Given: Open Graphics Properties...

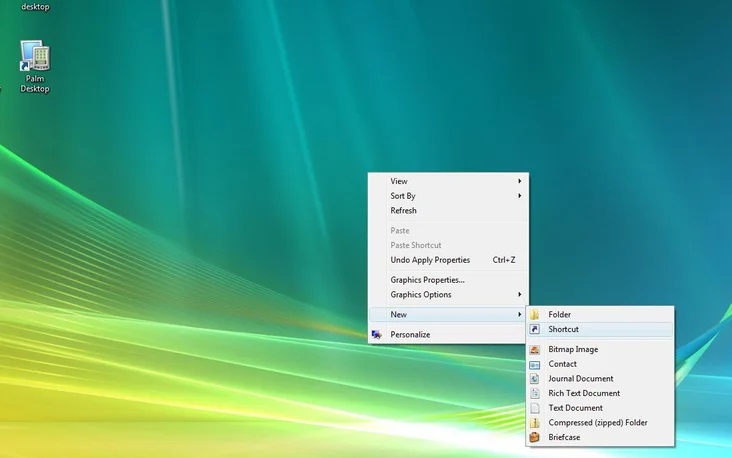Looking at the screenshot, I should coord(448,280).
